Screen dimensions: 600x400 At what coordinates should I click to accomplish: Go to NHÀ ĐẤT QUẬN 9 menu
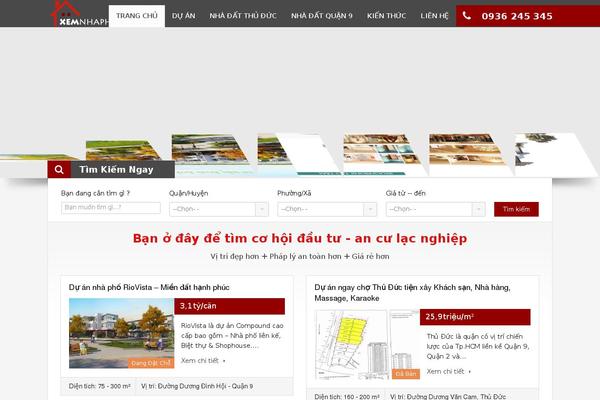point(321,16)
